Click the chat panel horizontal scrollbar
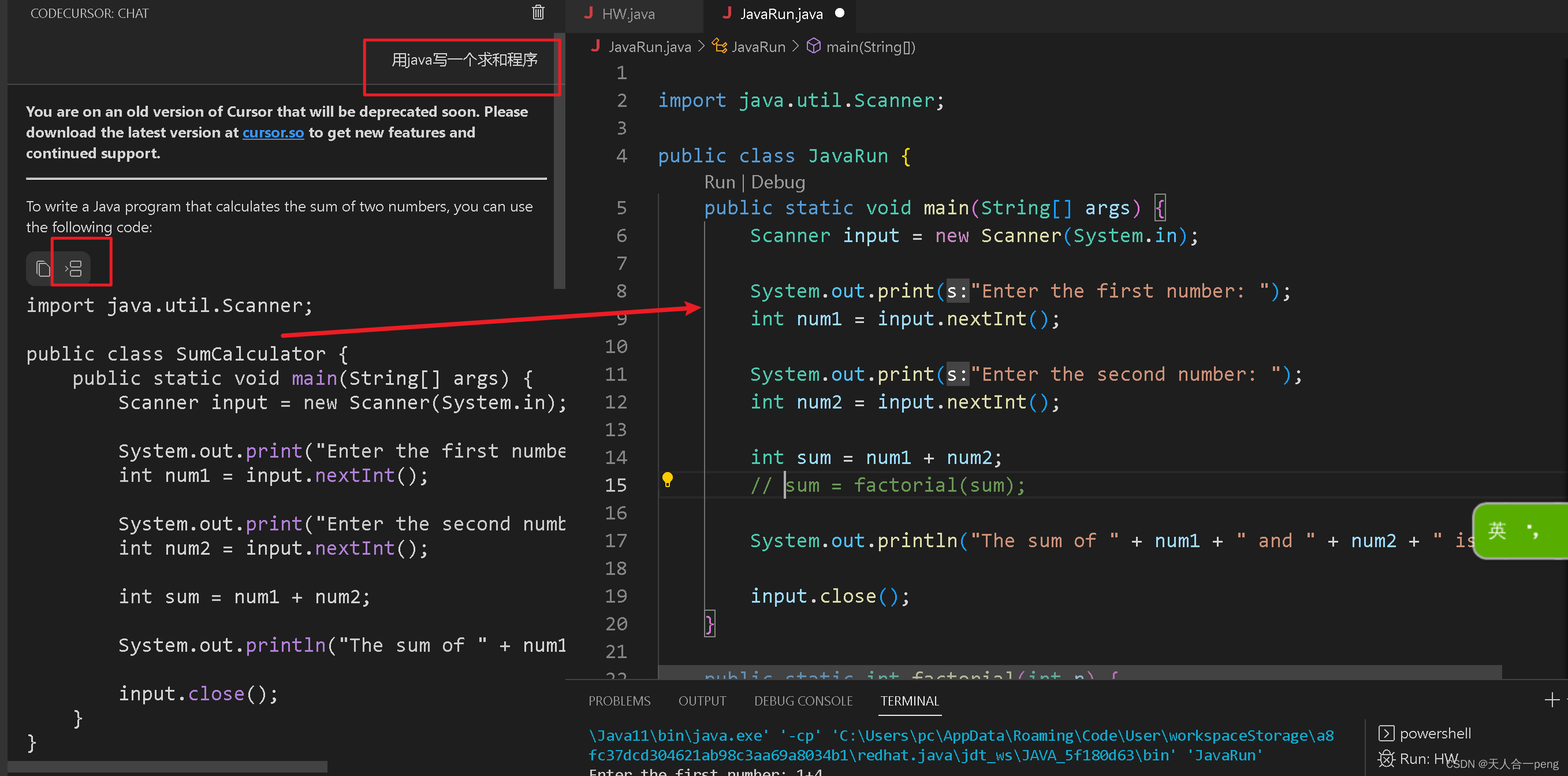Screen dimensions: 1568x776 click(167, 767)
